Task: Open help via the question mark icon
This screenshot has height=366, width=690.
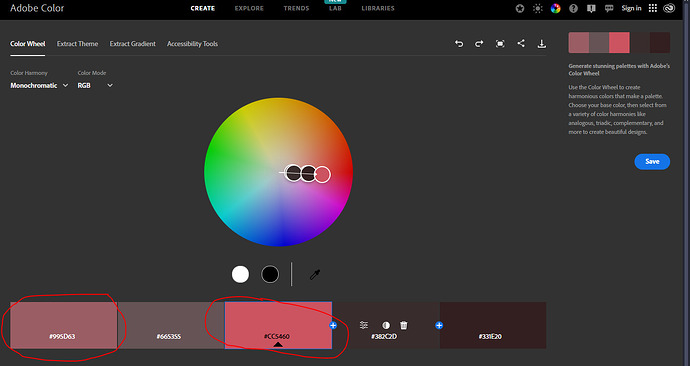Action: 573,8
